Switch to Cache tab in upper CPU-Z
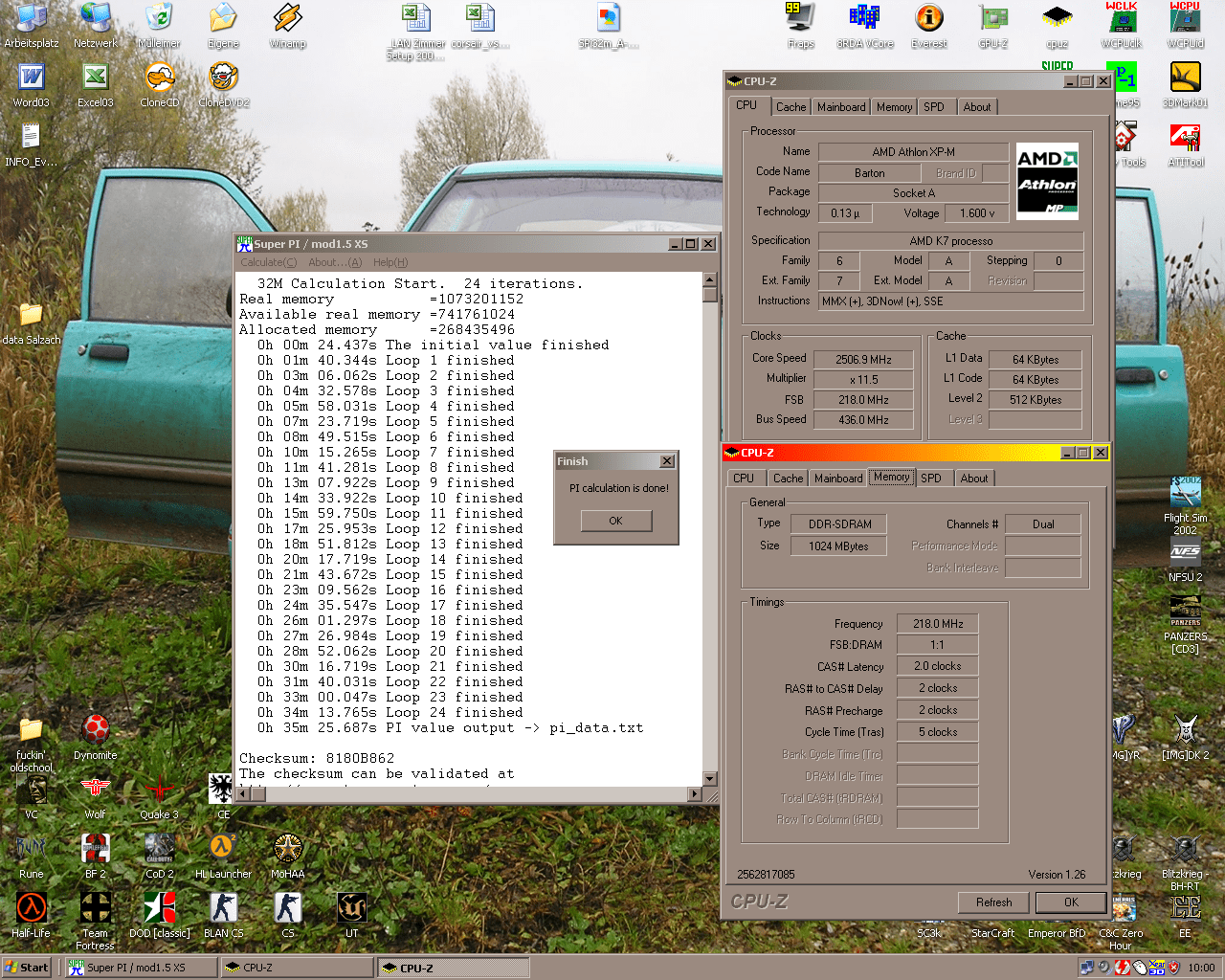The height and width of the screenshot is (980, 1225). click(791, 107)
